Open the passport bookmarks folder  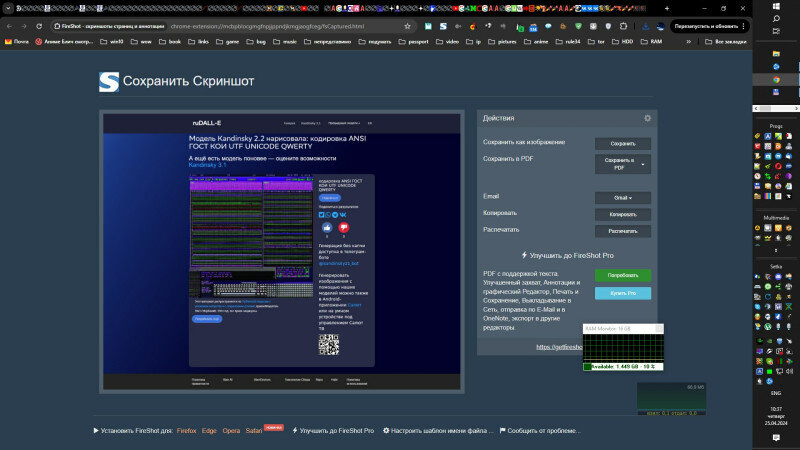click(413, 42)
